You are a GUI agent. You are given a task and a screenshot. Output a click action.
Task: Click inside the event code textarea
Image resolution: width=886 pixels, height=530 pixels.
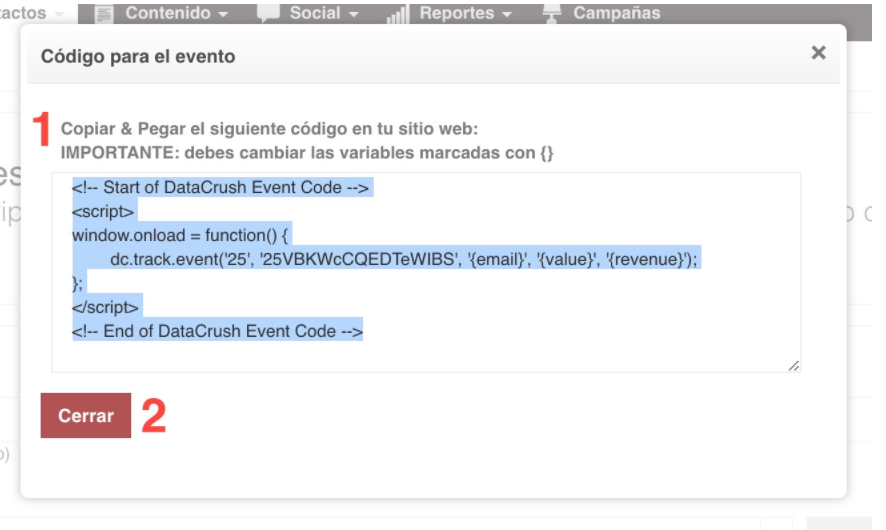(x=426, y=272)
